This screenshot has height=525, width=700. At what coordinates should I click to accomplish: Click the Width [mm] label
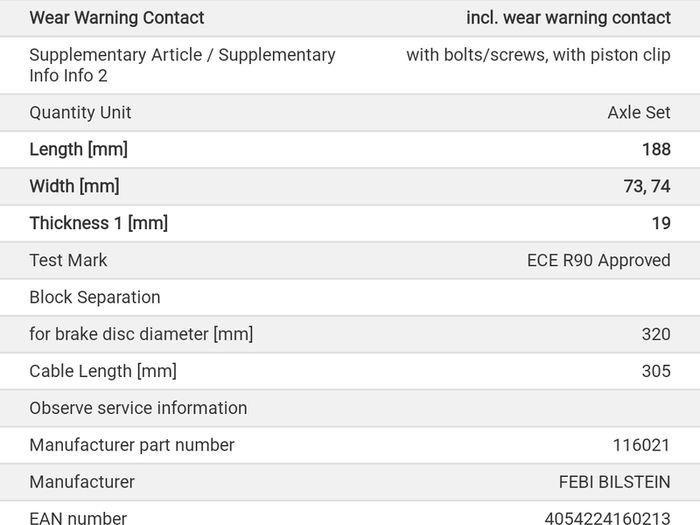[x=75, y=186]
